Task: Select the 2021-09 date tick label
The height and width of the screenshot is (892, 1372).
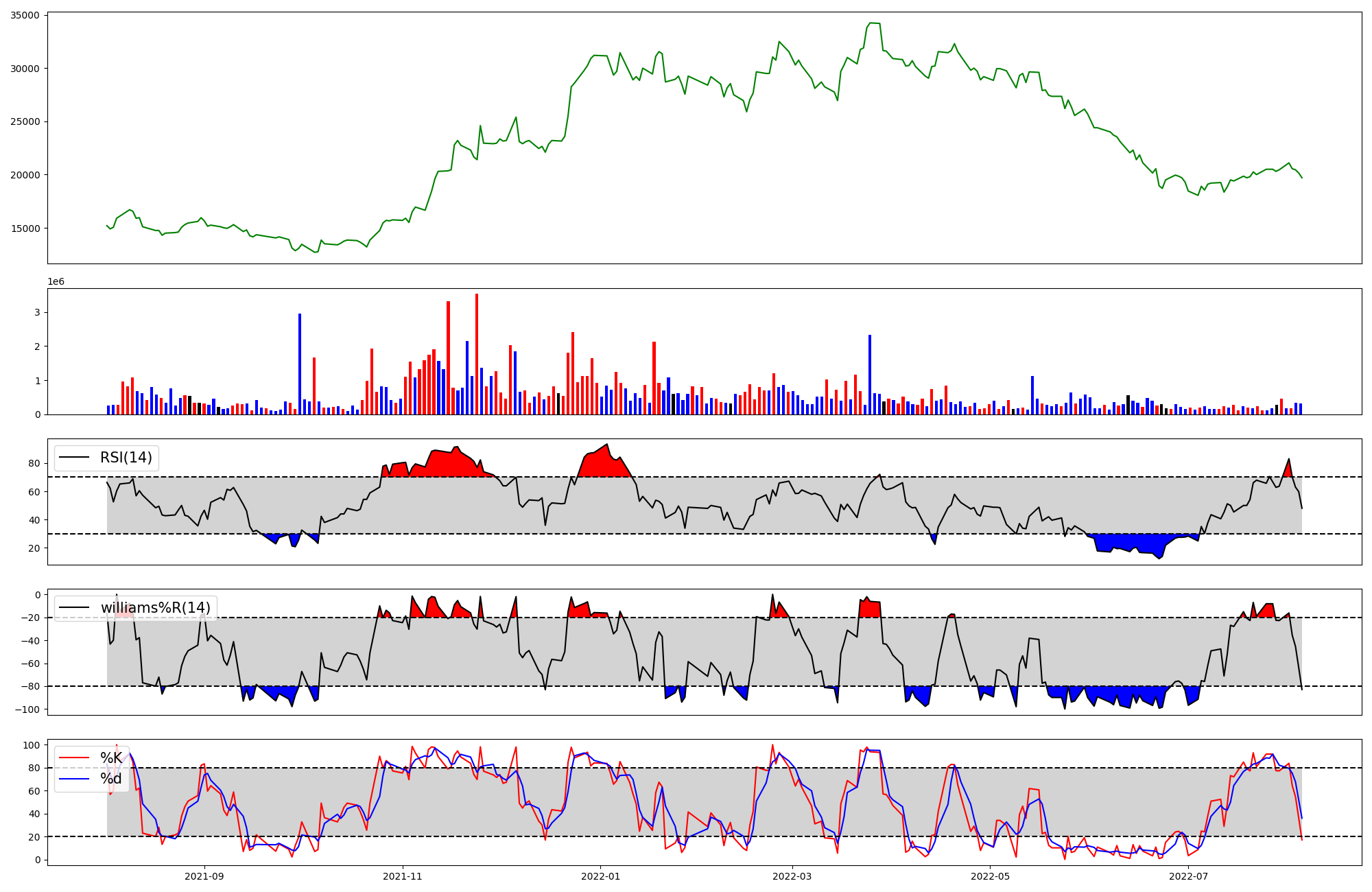Action: pyautogui.click(x=204, y=876)
